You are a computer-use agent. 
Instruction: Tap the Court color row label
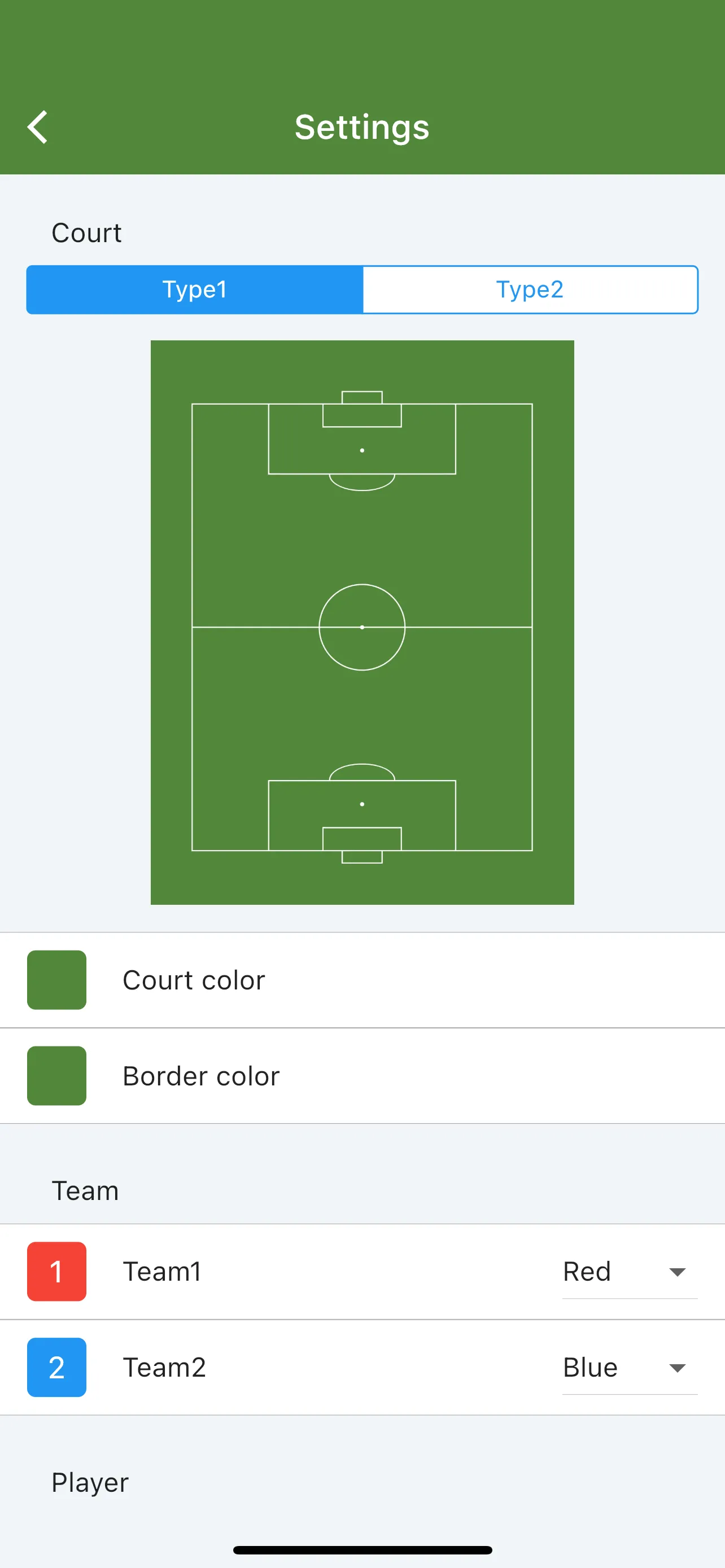point(194,980)
